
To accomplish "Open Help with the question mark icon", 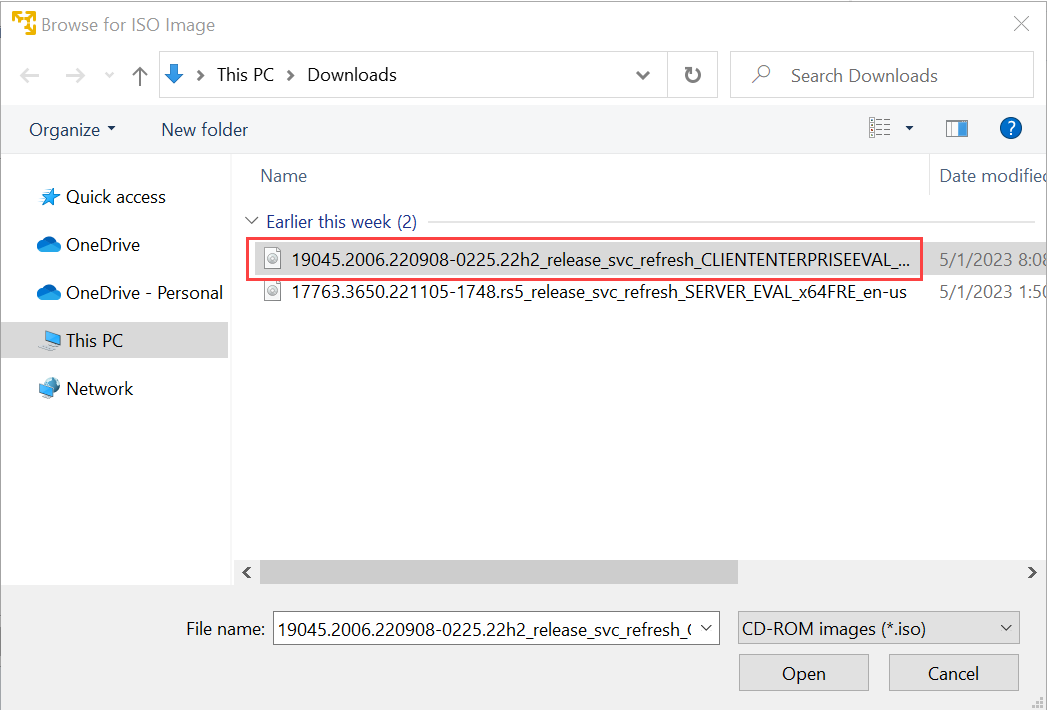I will [1010, 128].
